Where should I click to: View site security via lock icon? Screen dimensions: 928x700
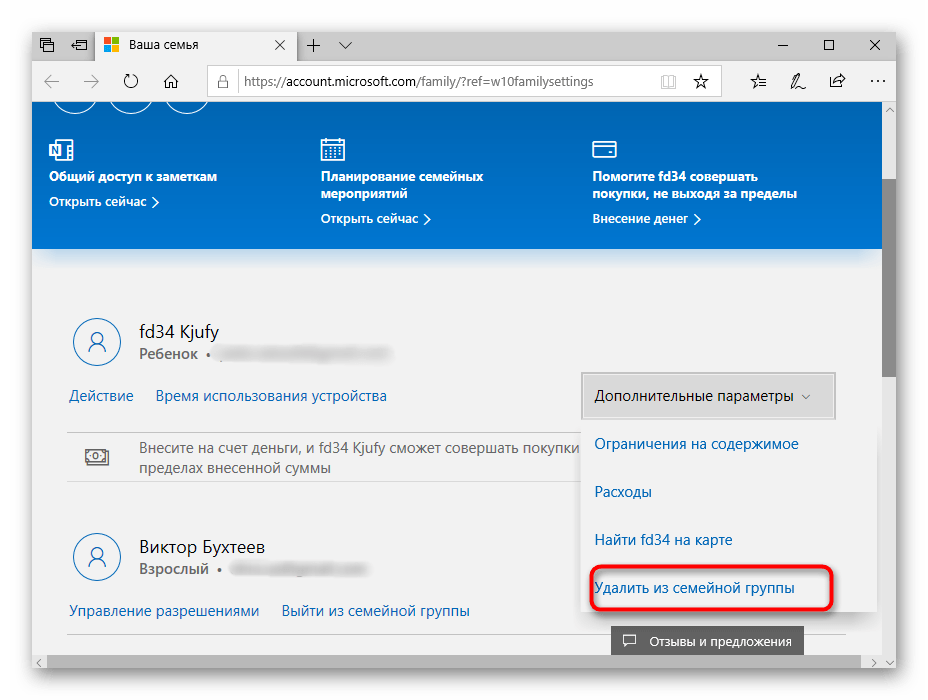pos(222,81)
